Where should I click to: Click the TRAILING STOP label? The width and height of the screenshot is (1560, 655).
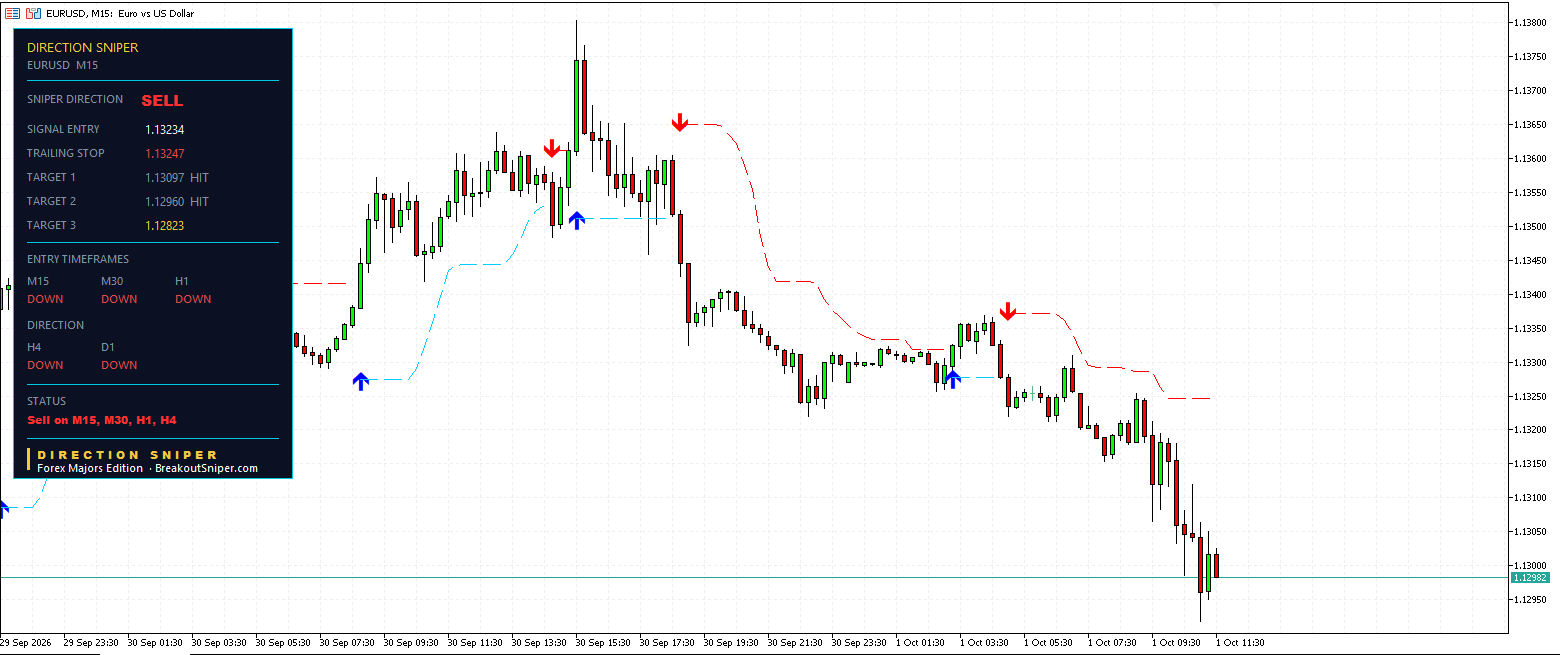point(66,153)
